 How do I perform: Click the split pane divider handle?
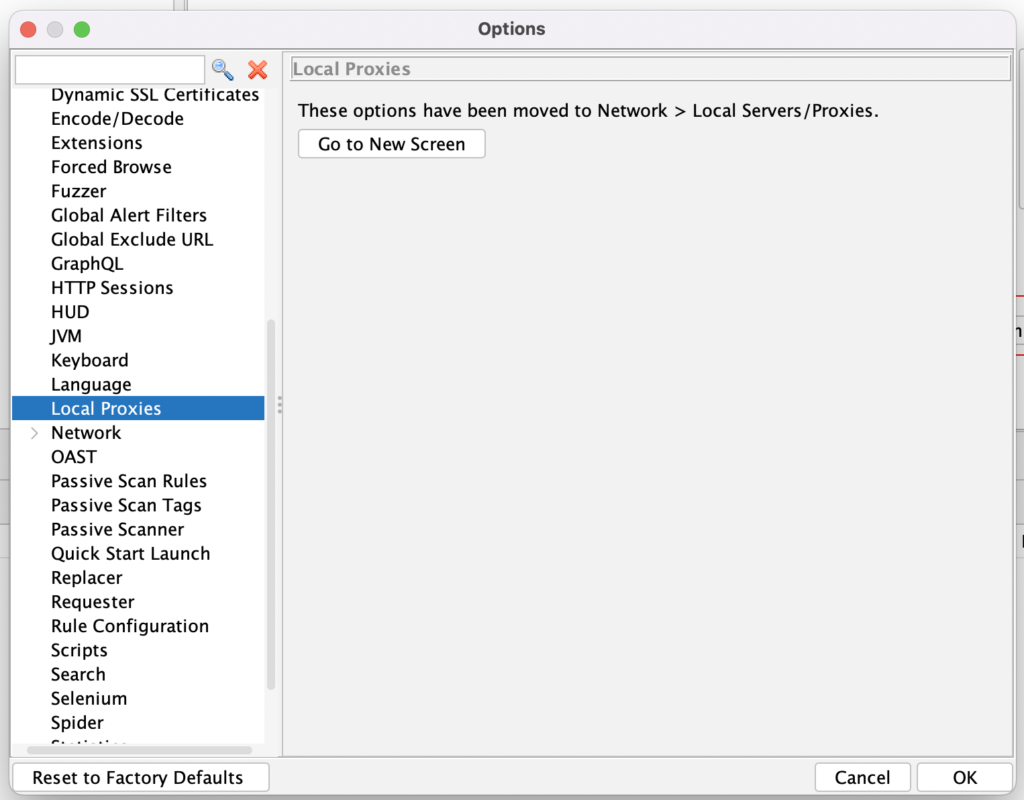coord(280,405)
